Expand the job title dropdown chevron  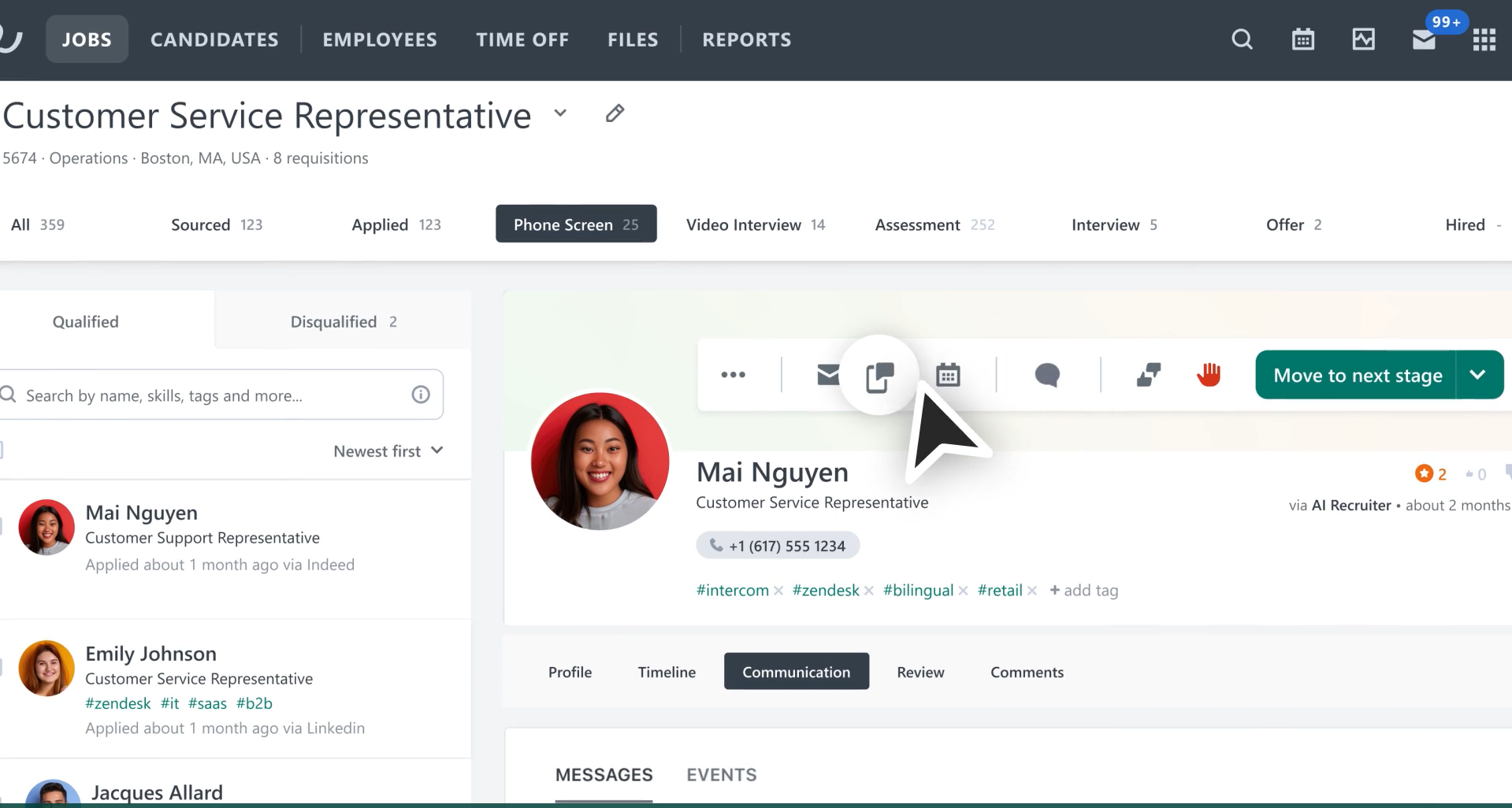(560, 113)
